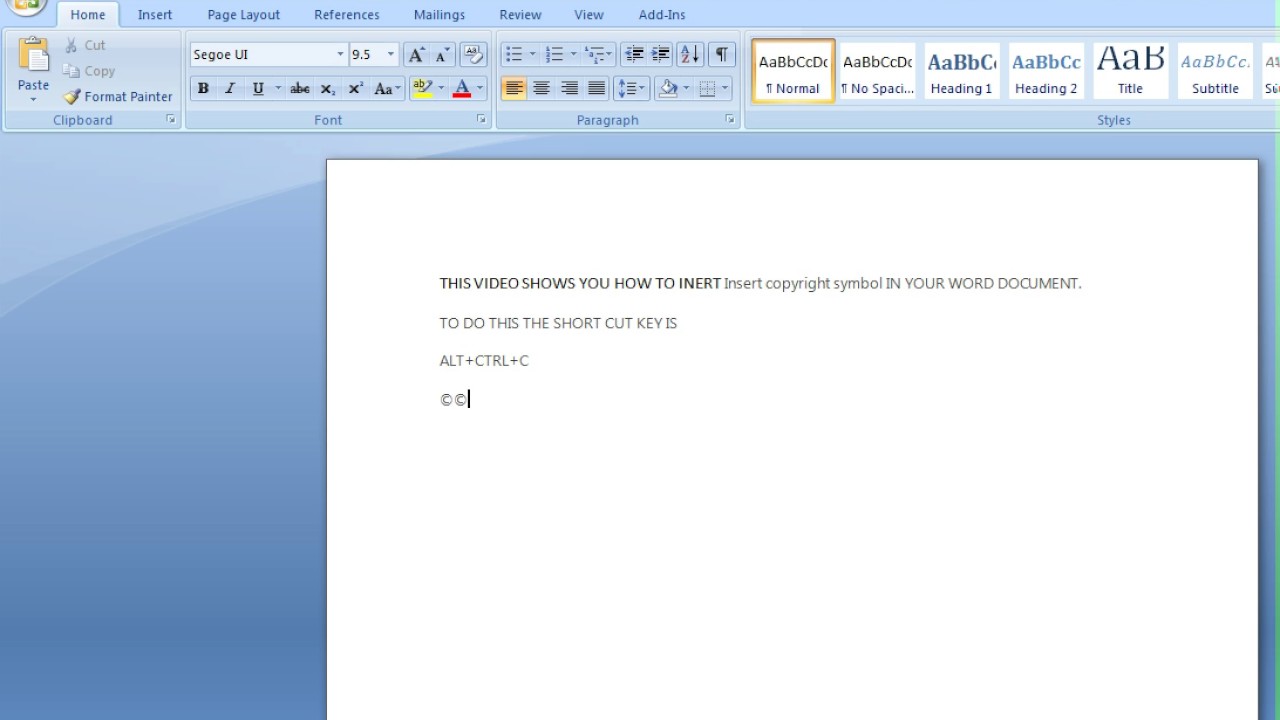
Task: Open the Mailings ribbon tab
Action: point(439,14)
